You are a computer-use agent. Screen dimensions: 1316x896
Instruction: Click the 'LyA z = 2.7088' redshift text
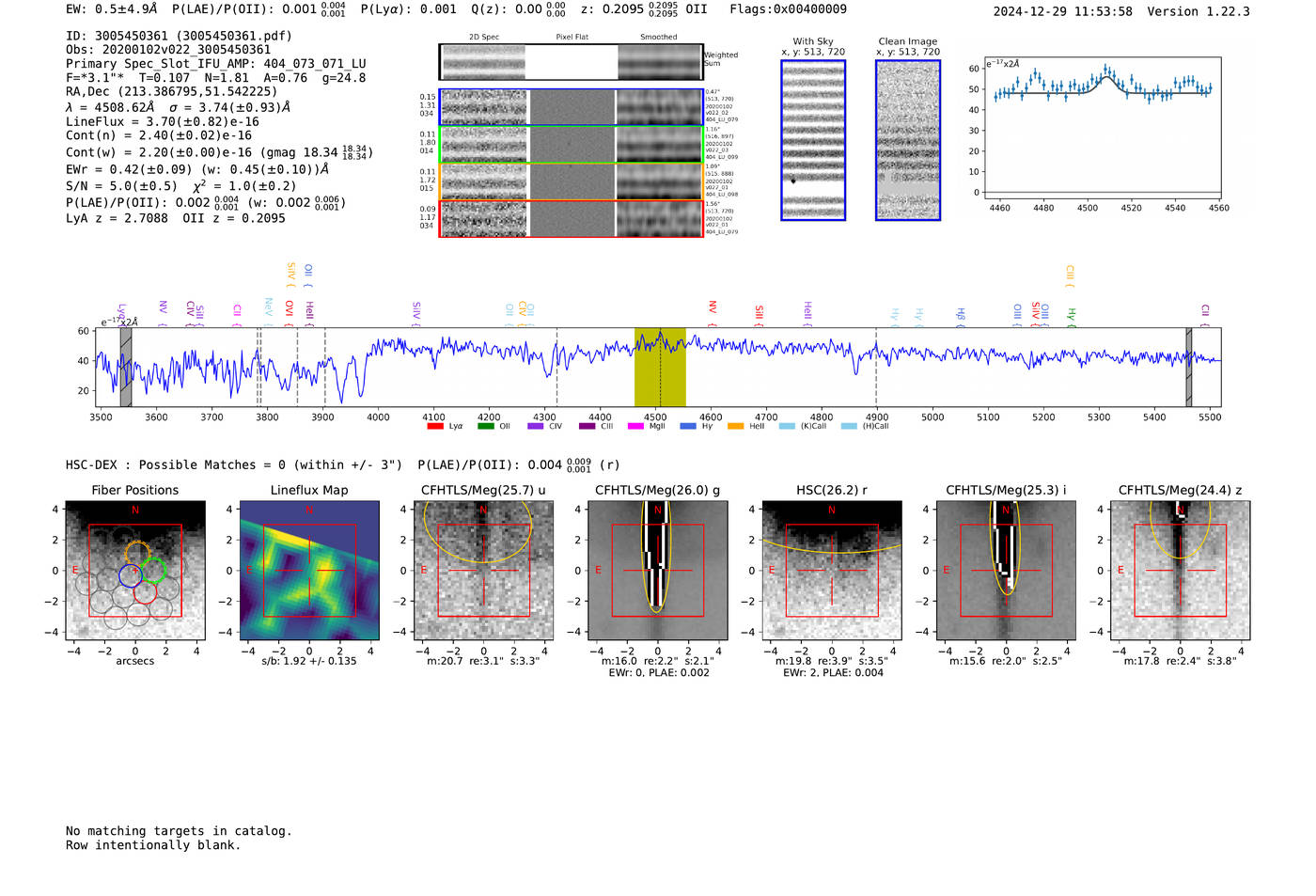point(117,218)
